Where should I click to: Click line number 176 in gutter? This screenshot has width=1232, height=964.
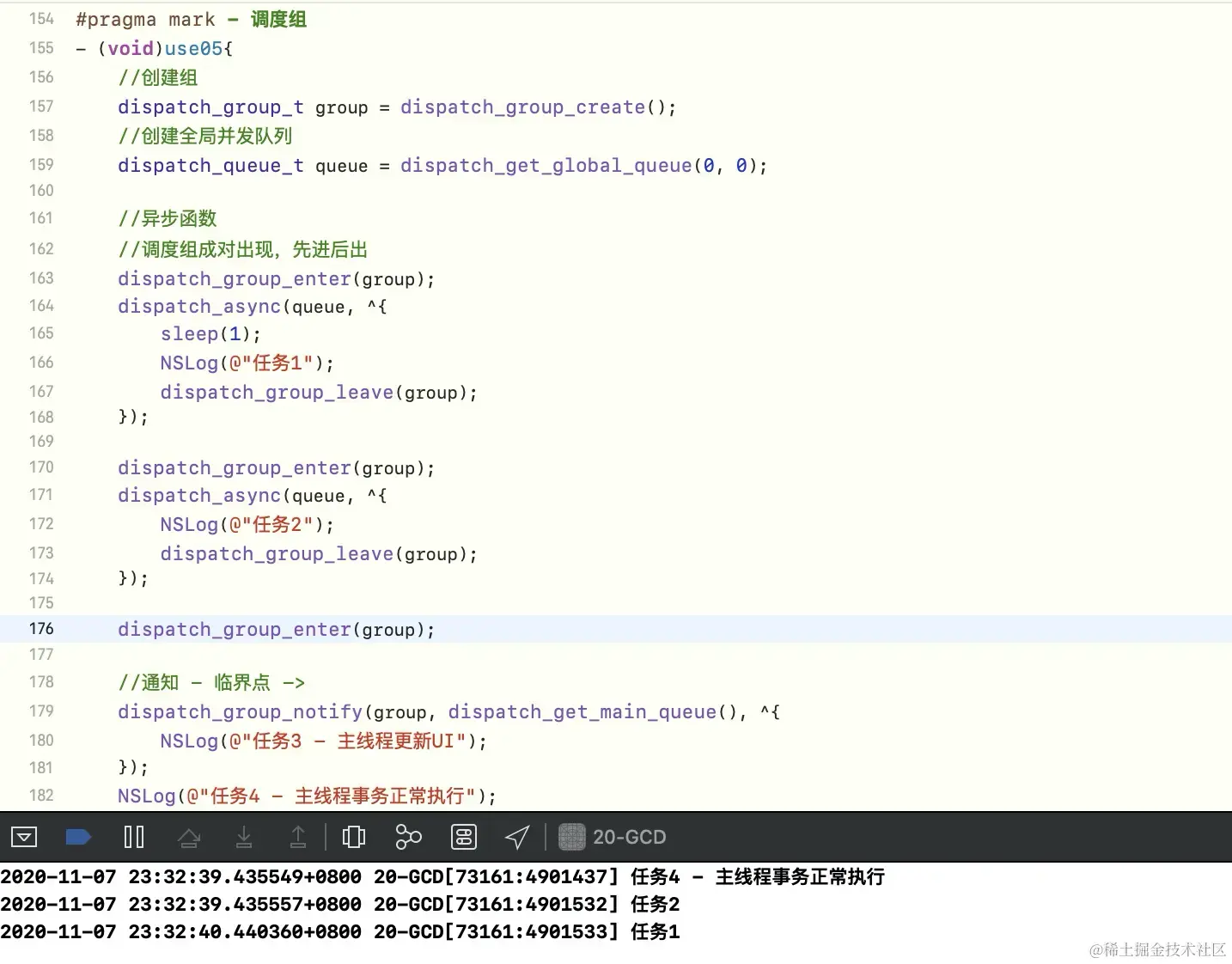point(41,629)
